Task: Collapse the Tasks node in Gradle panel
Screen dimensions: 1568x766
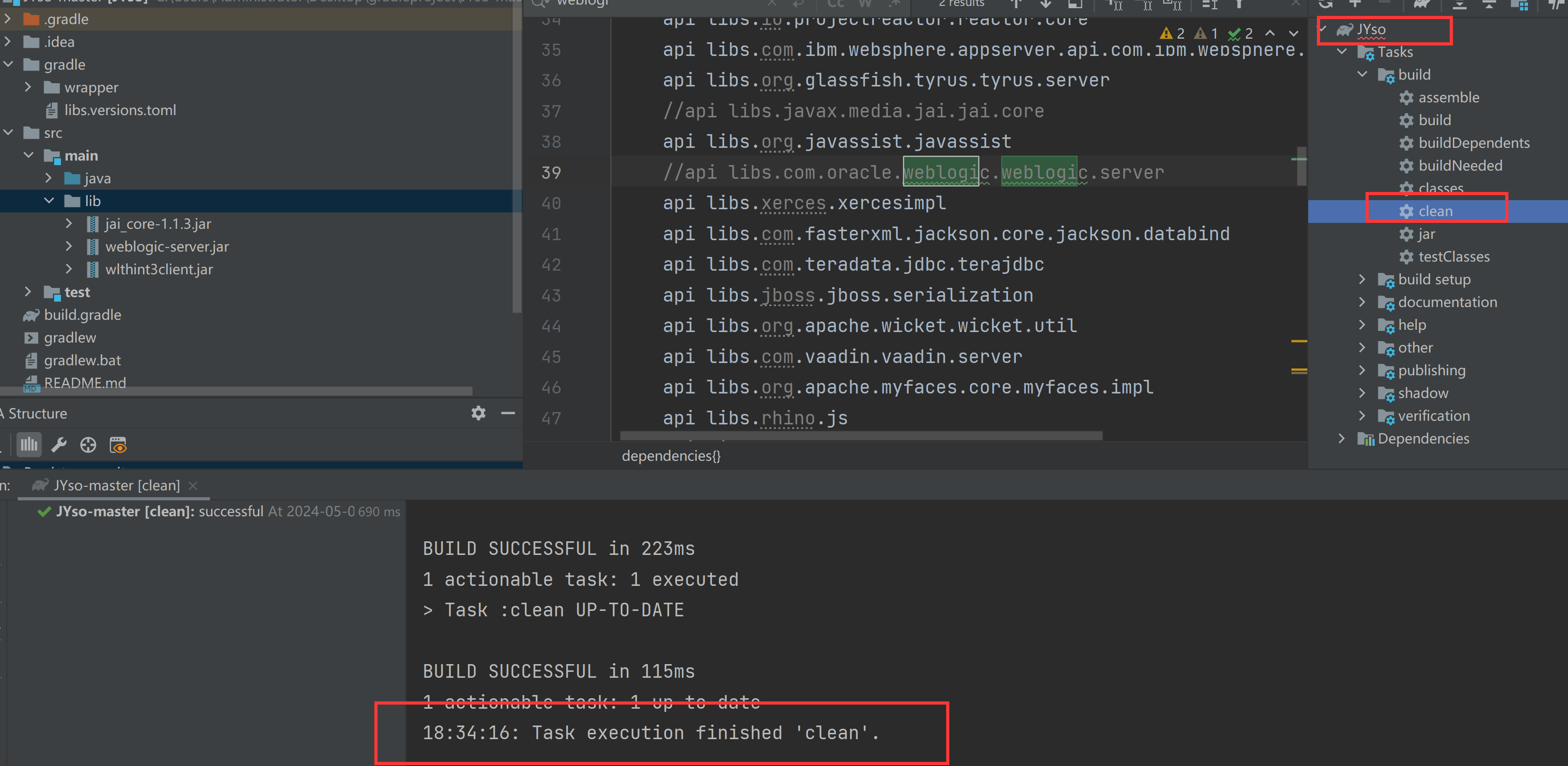Action: click(1341, 52)
